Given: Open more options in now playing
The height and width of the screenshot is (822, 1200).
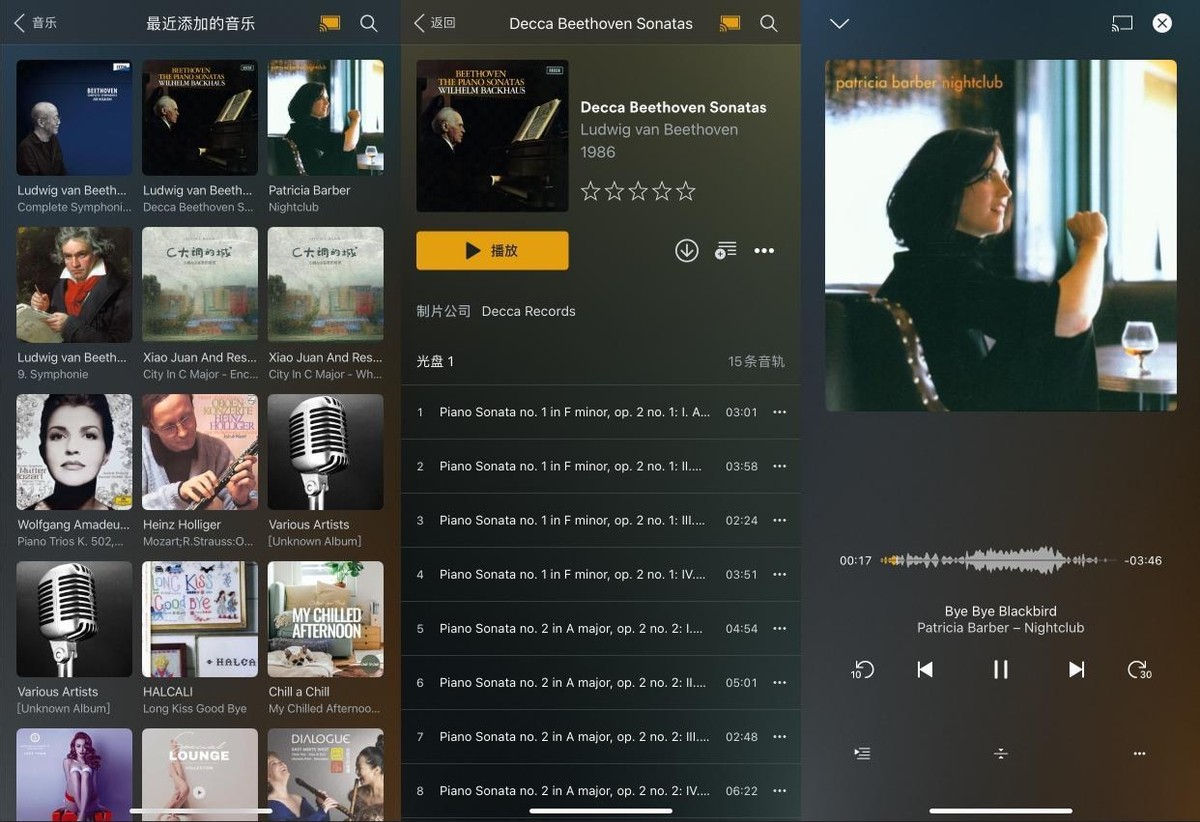Looking at the screenshot, I should [1139, 753].
